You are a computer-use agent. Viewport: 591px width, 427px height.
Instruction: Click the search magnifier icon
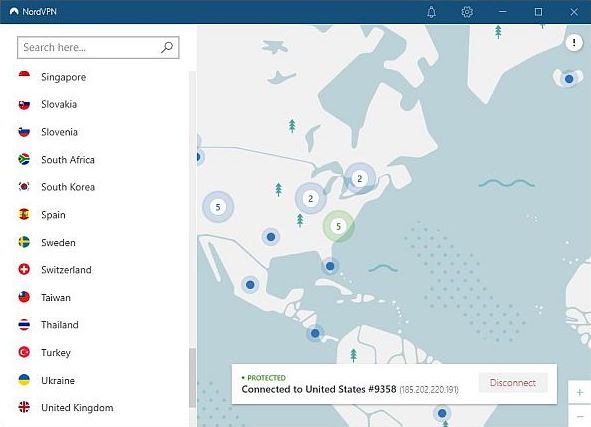[x=167, y=47]
